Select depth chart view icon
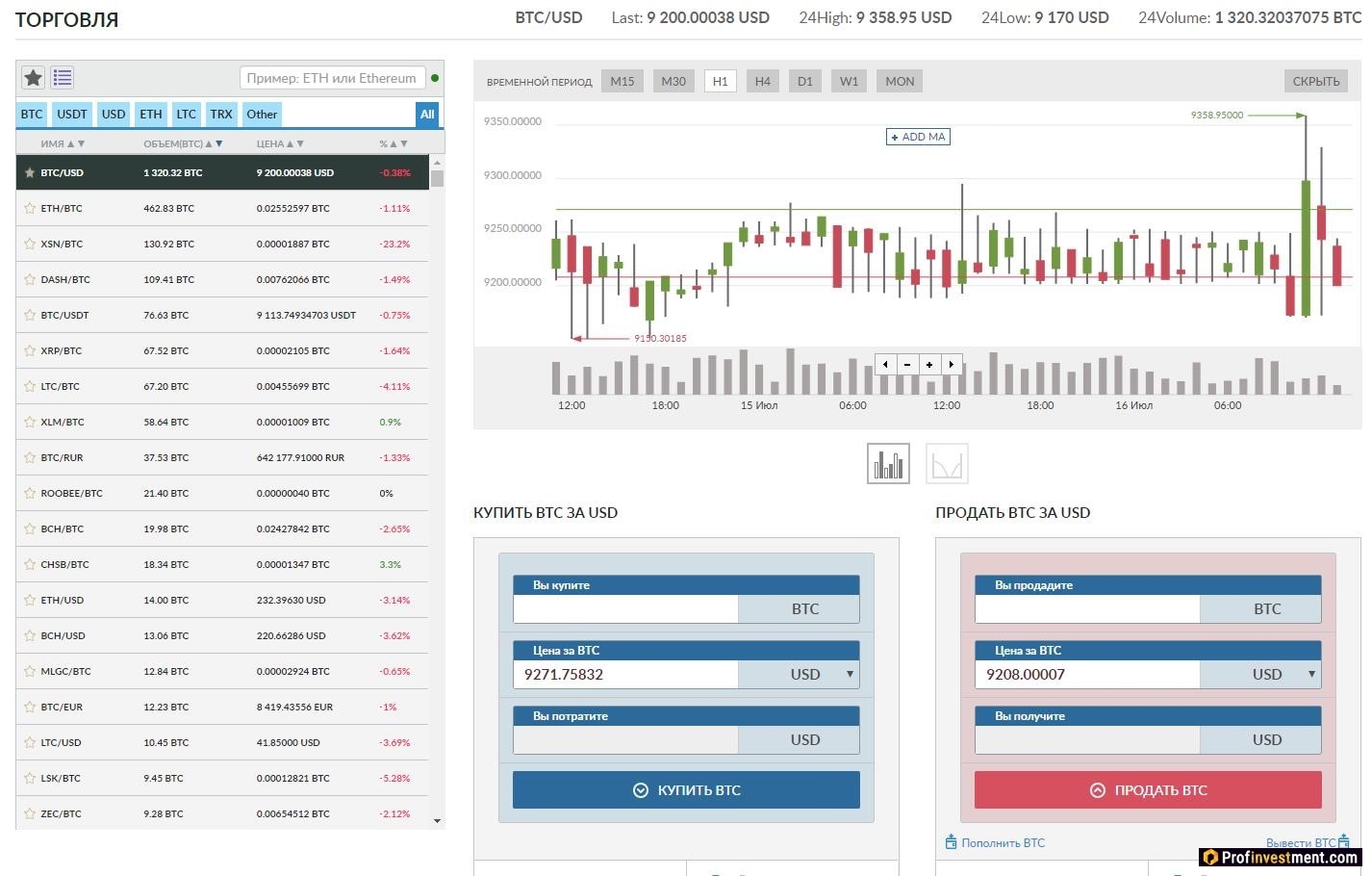This screenshot has width=1372, height=876. click(947, 463)
